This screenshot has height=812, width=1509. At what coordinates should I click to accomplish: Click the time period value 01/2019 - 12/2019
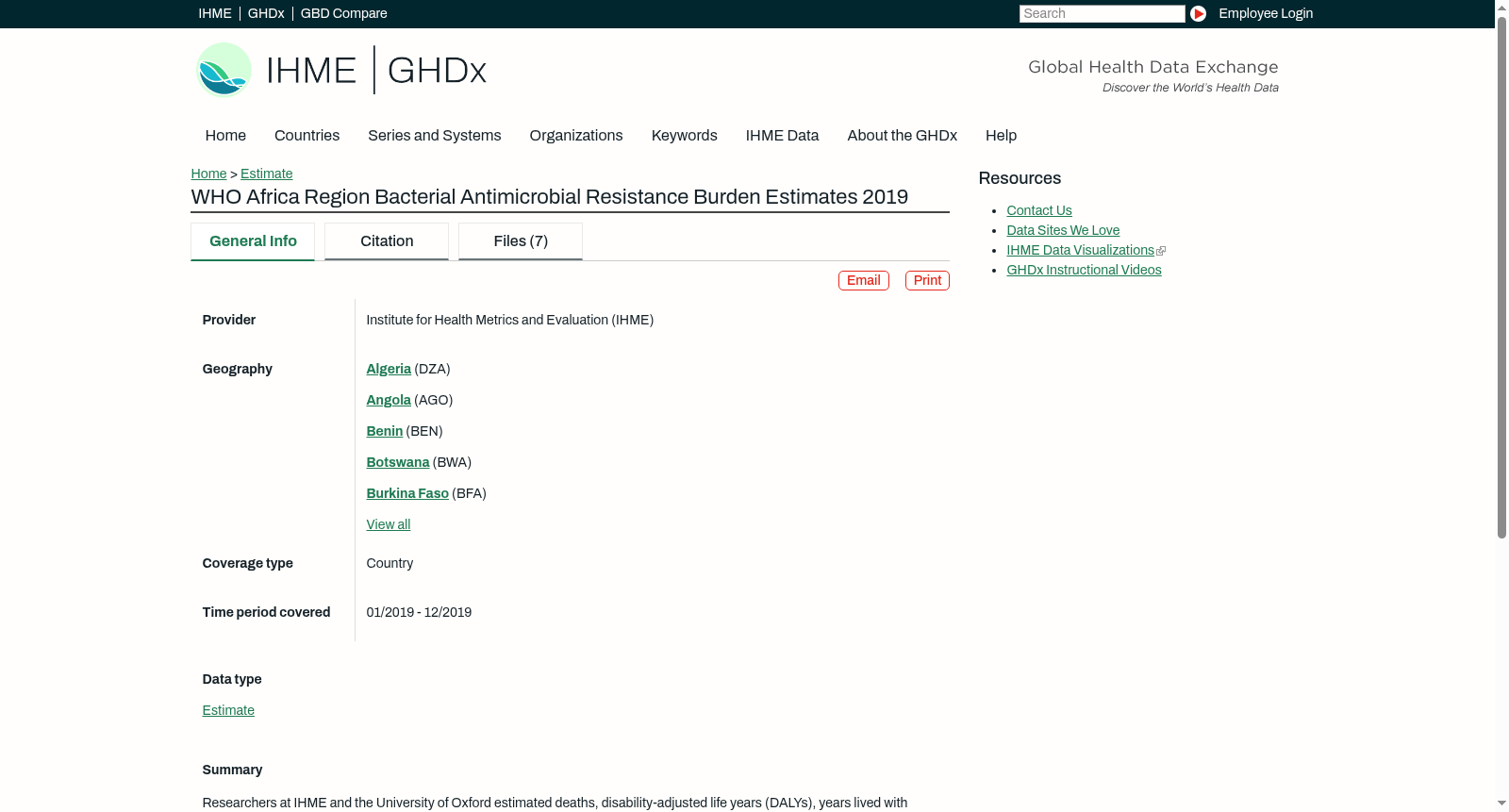click(x=419, y=612)
